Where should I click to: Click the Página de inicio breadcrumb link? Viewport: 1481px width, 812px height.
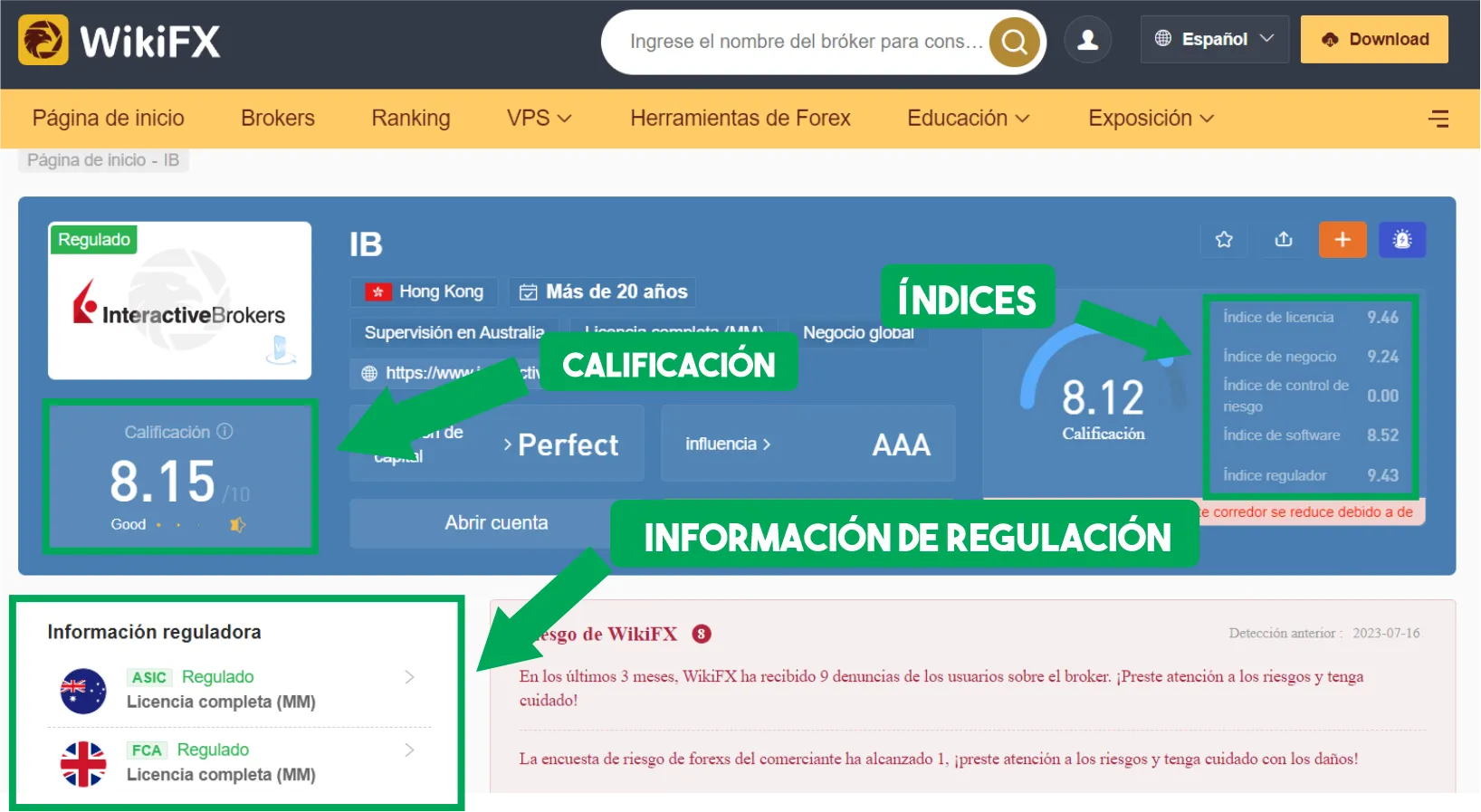coord(87,160)
